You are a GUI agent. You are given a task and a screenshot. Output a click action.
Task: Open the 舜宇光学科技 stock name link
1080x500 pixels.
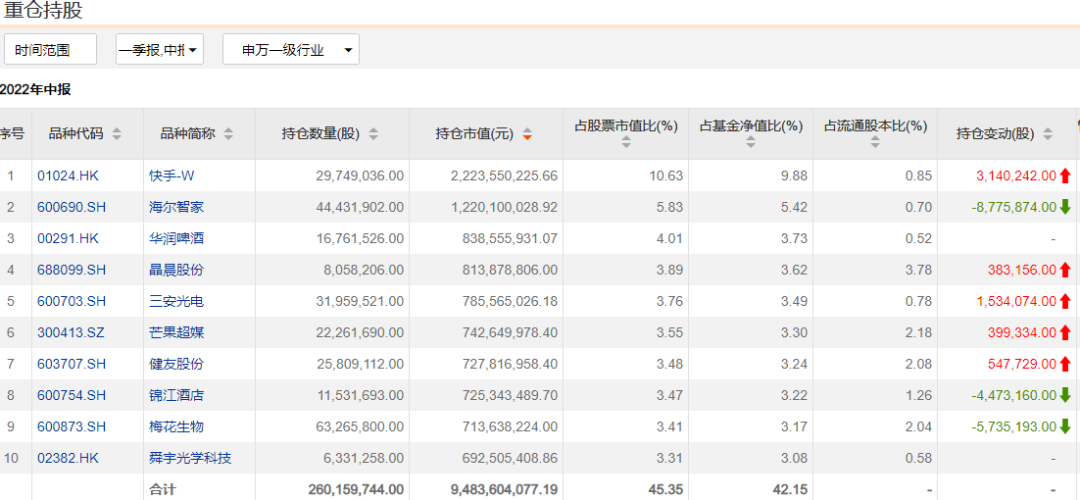(190, 458)
